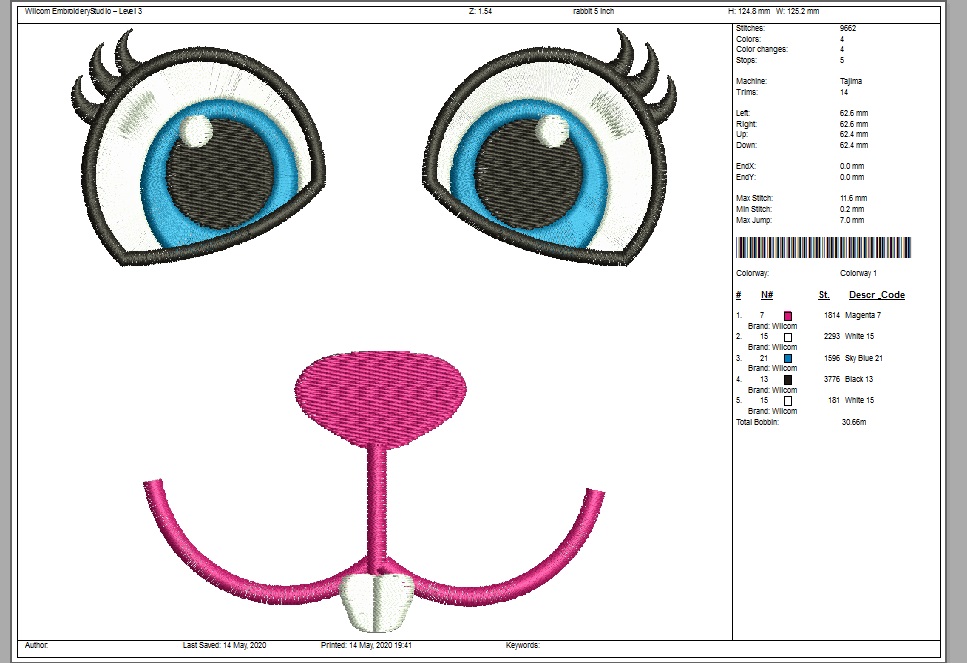967x663 pixels.
Task: Click the white rabbit teeth
Action: [x=375, y=602]
